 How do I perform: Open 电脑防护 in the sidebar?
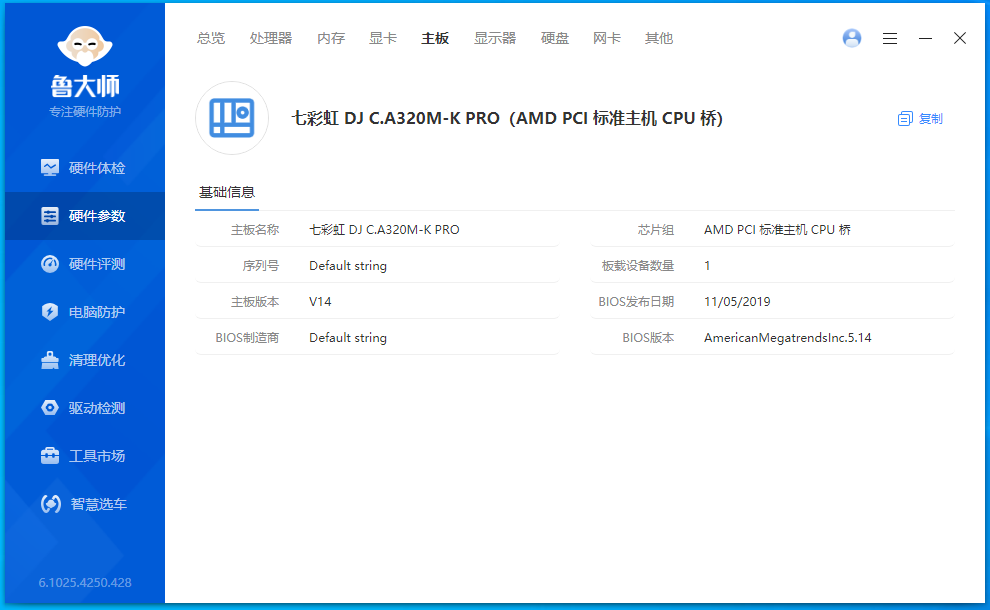(x=85, y=312)
